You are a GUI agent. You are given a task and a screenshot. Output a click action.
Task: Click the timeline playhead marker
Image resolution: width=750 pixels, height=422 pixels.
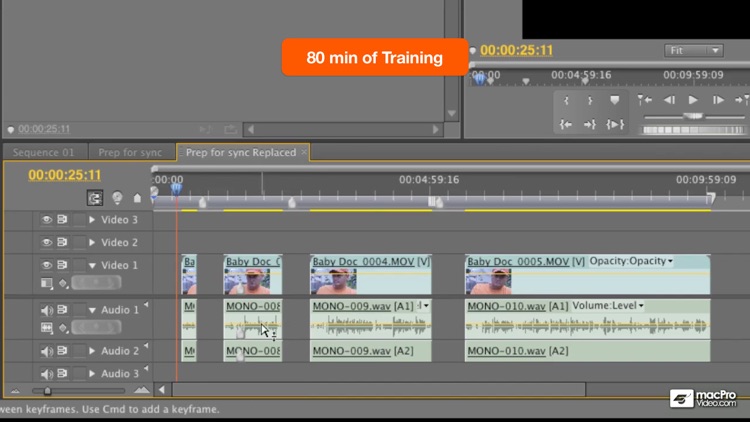click(x=176, y=189)
